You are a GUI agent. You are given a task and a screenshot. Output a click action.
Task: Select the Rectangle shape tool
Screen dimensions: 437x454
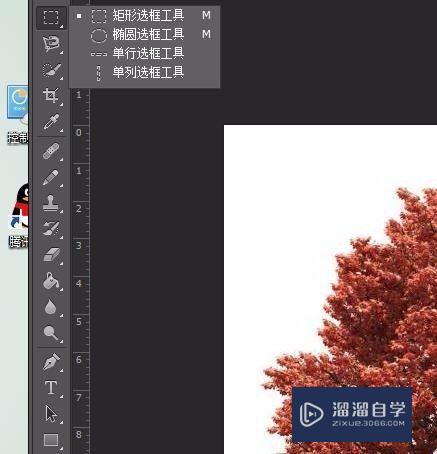tap(51, 440)
